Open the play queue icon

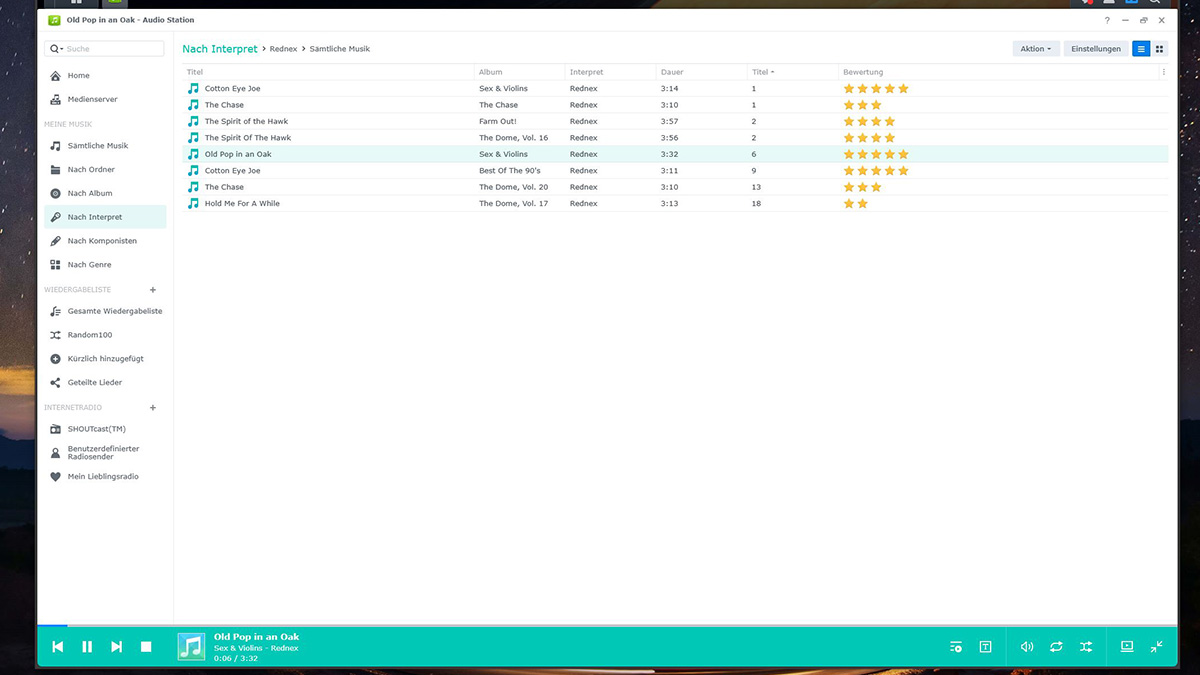point(956,647)
